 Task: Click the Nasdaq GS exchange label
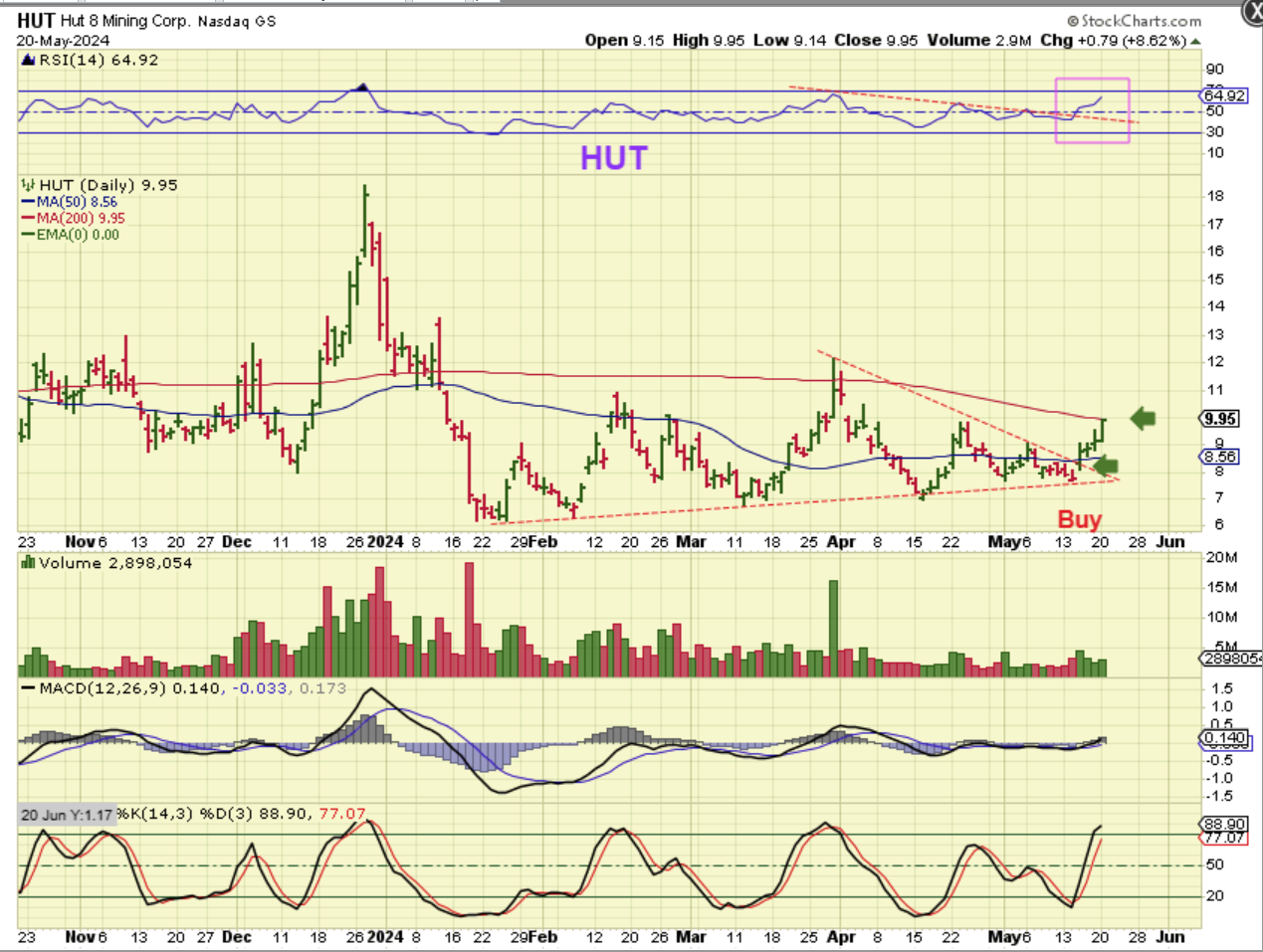coord(237,21)
